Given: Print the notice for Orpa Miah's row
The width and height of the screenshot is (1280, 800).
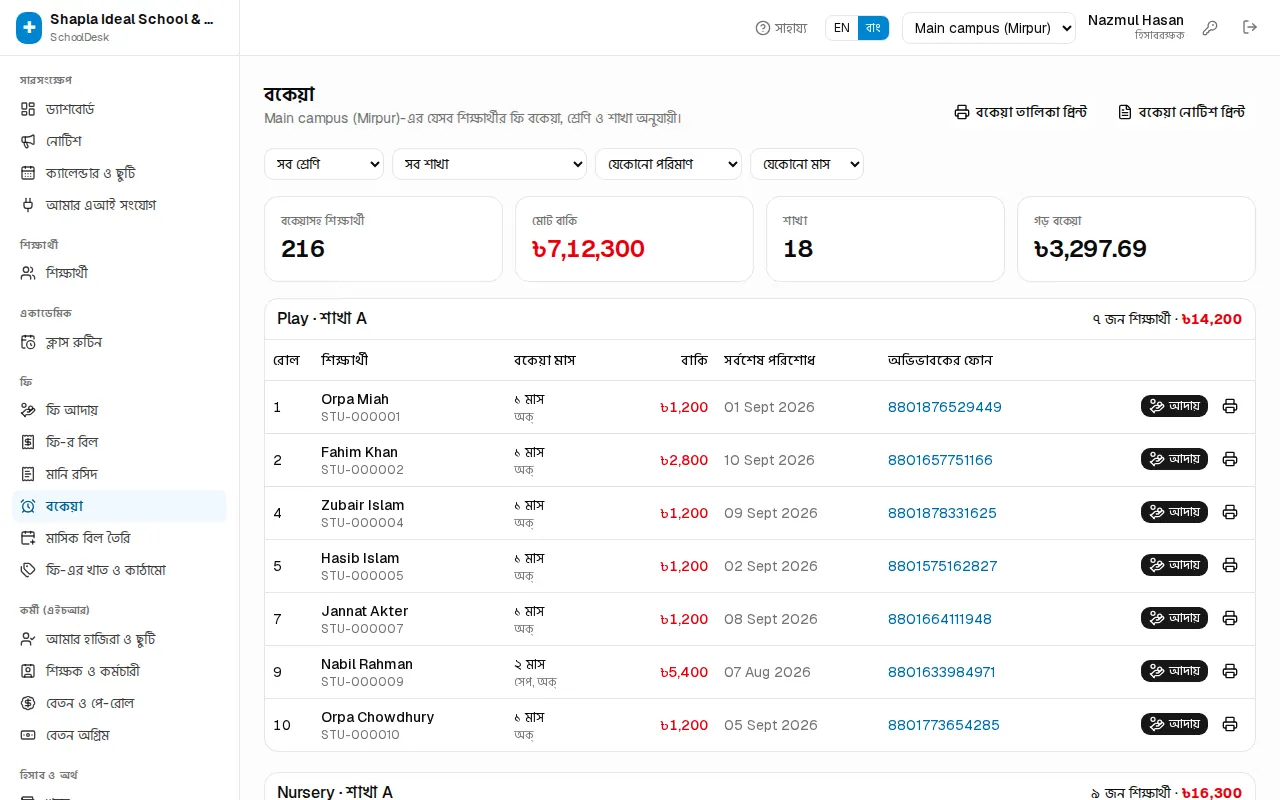Looking at the screenshot, I should (1230, 406).
